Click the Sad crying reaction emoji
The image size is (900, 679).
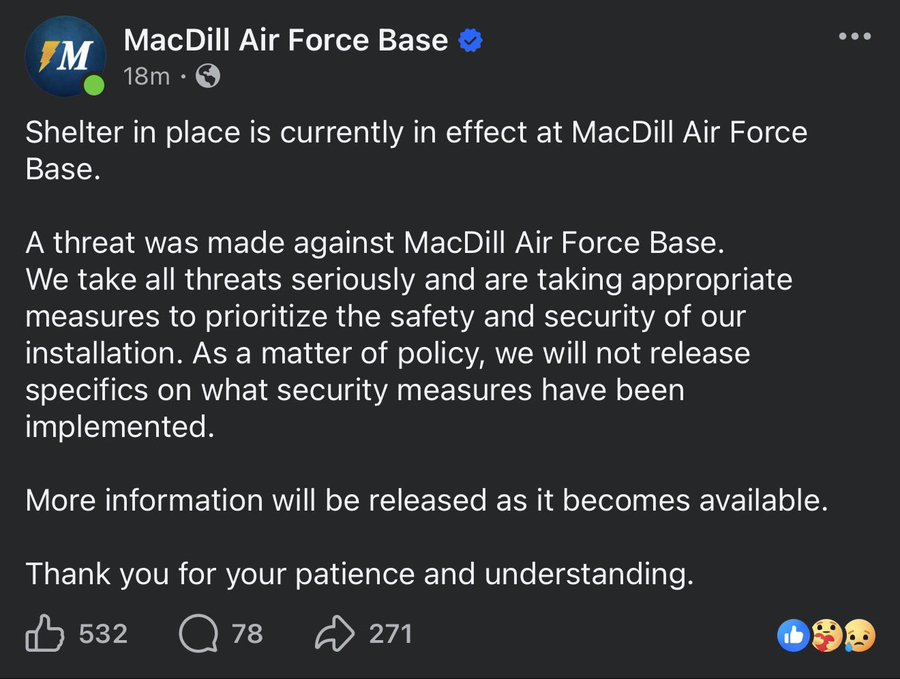click(x=858, y=634)
